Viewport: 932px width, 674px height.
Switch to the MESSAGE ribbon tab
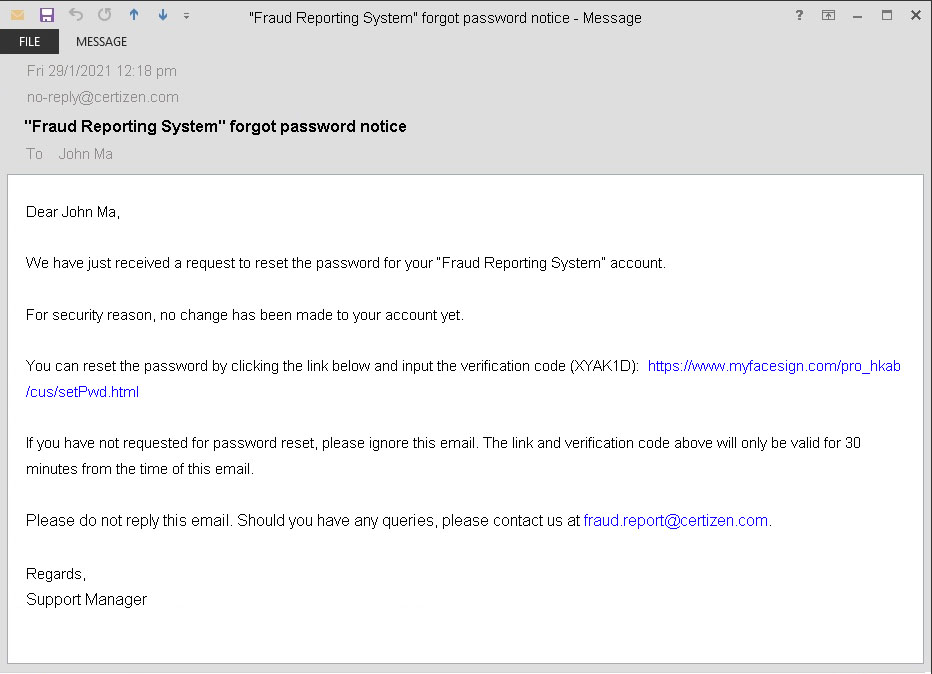(x=102, y=42)
